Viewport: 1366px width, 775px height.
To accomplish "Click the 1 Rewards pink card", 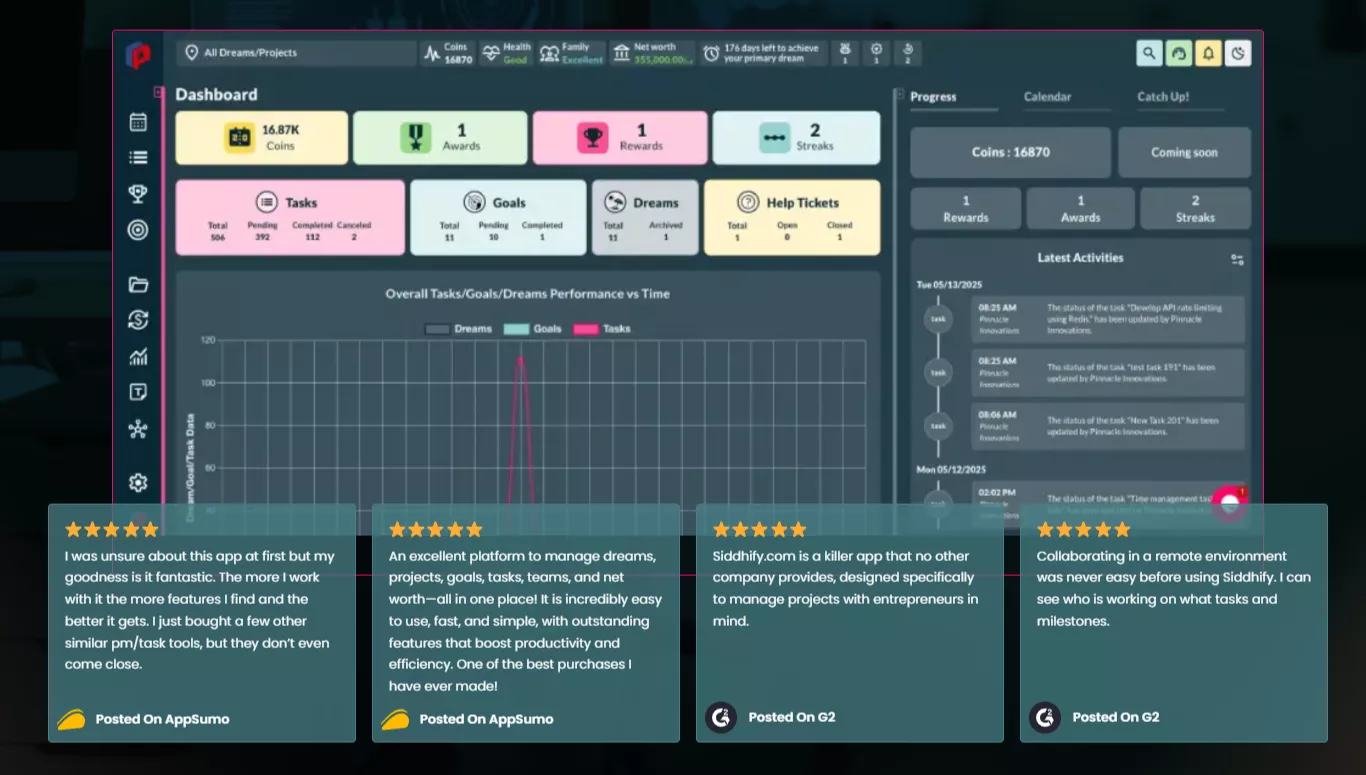I will pyautogui.click(x=620, y=138).
